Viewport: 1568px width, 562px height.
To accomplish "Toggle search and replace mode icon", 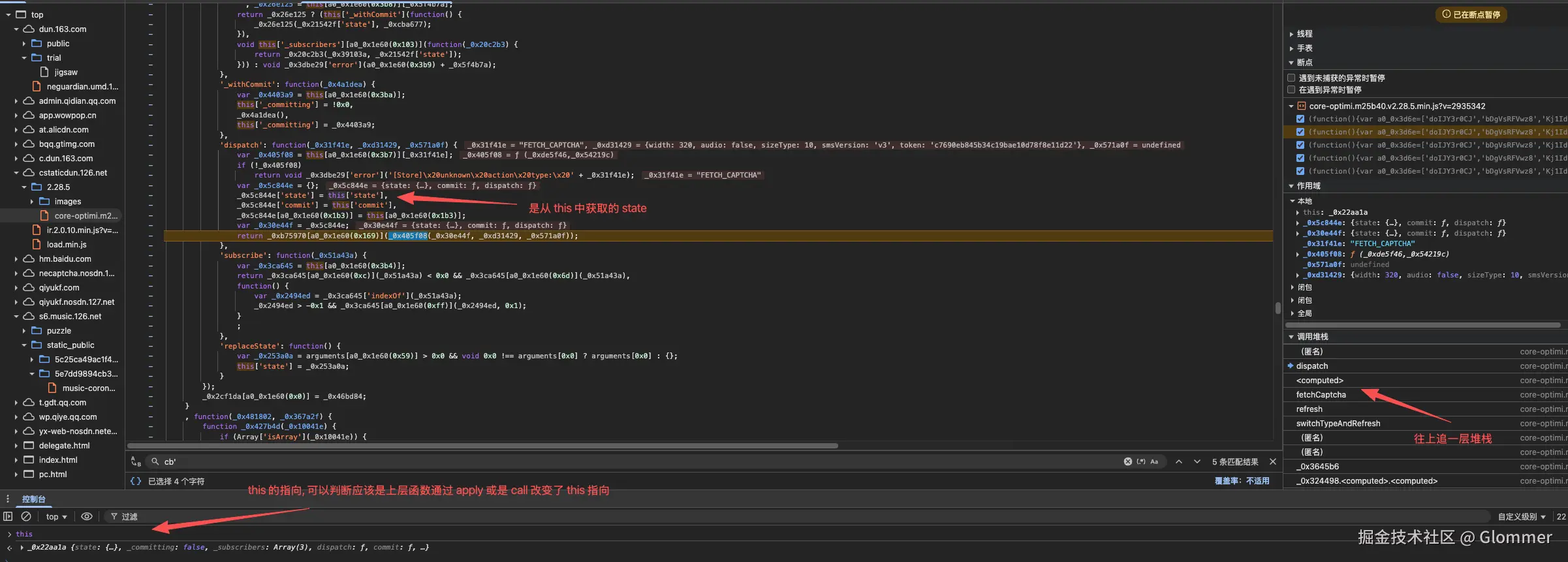I will pyautogui.click(x=136, y=461).
